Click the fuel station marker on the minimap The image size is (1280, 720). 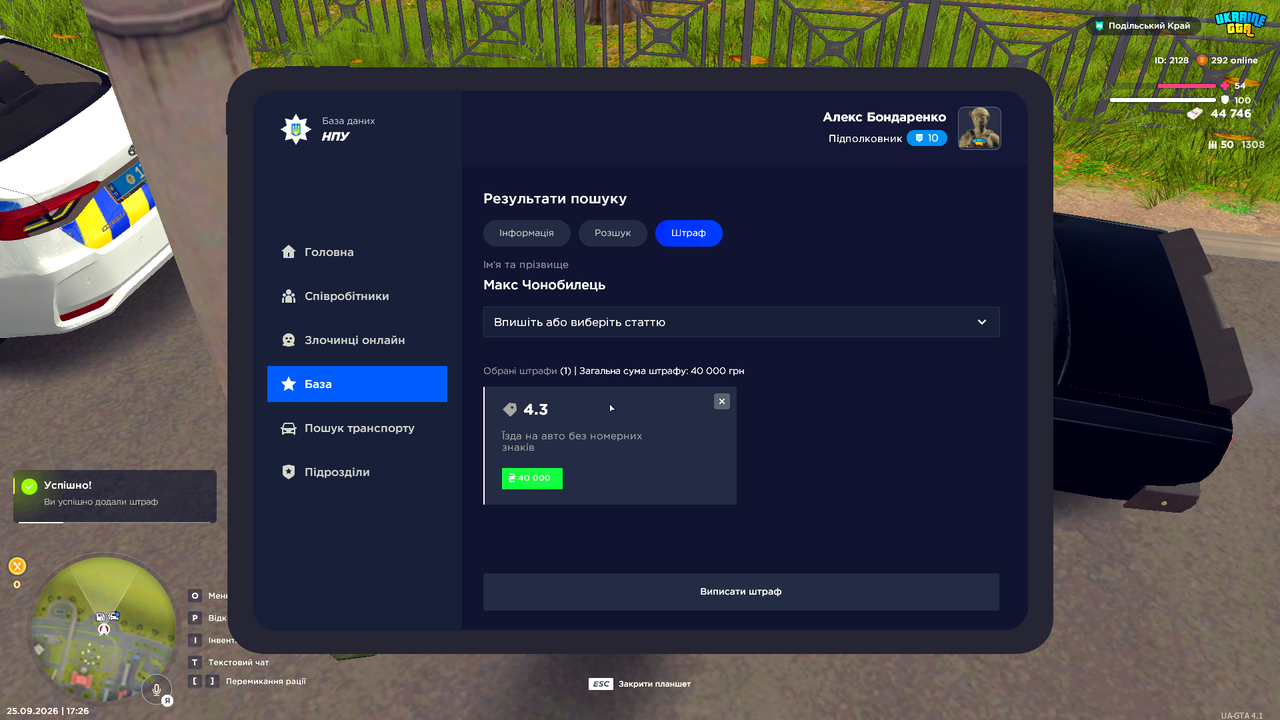click(x=101, y=618)
